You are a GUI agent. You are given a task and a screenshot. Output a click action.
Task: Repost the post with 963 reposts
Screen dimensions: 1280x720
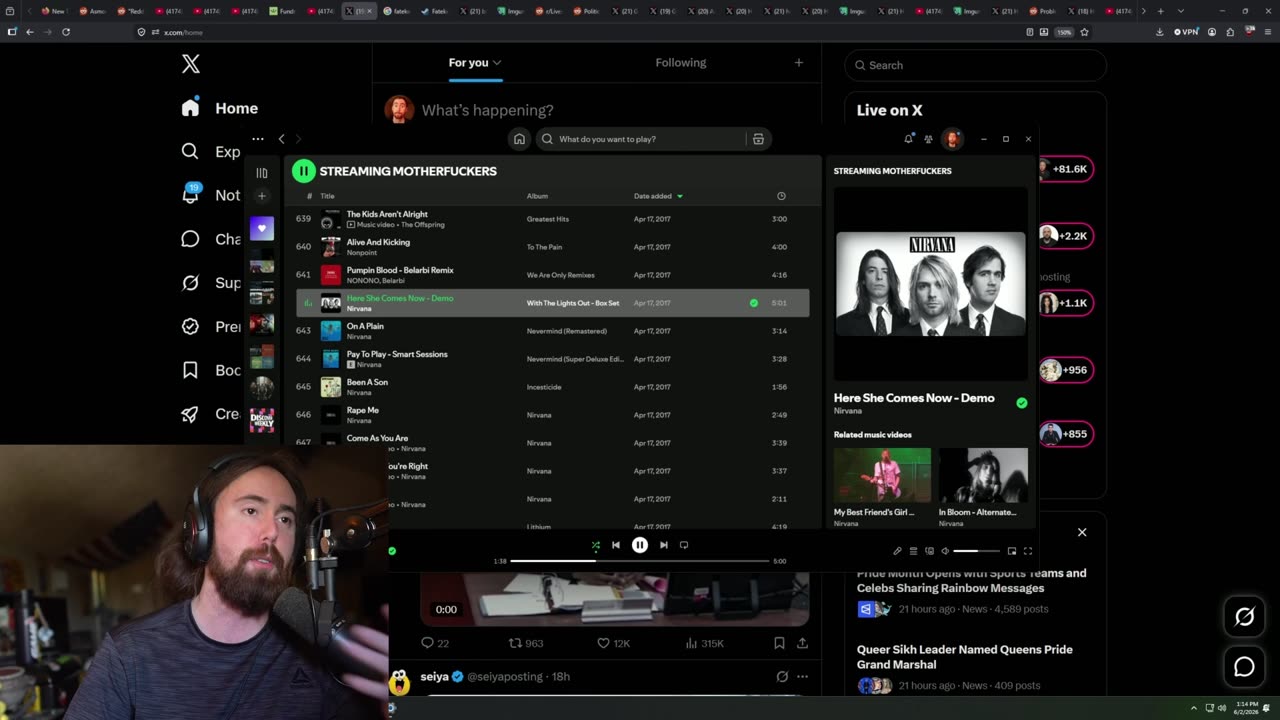click(526, 643)
